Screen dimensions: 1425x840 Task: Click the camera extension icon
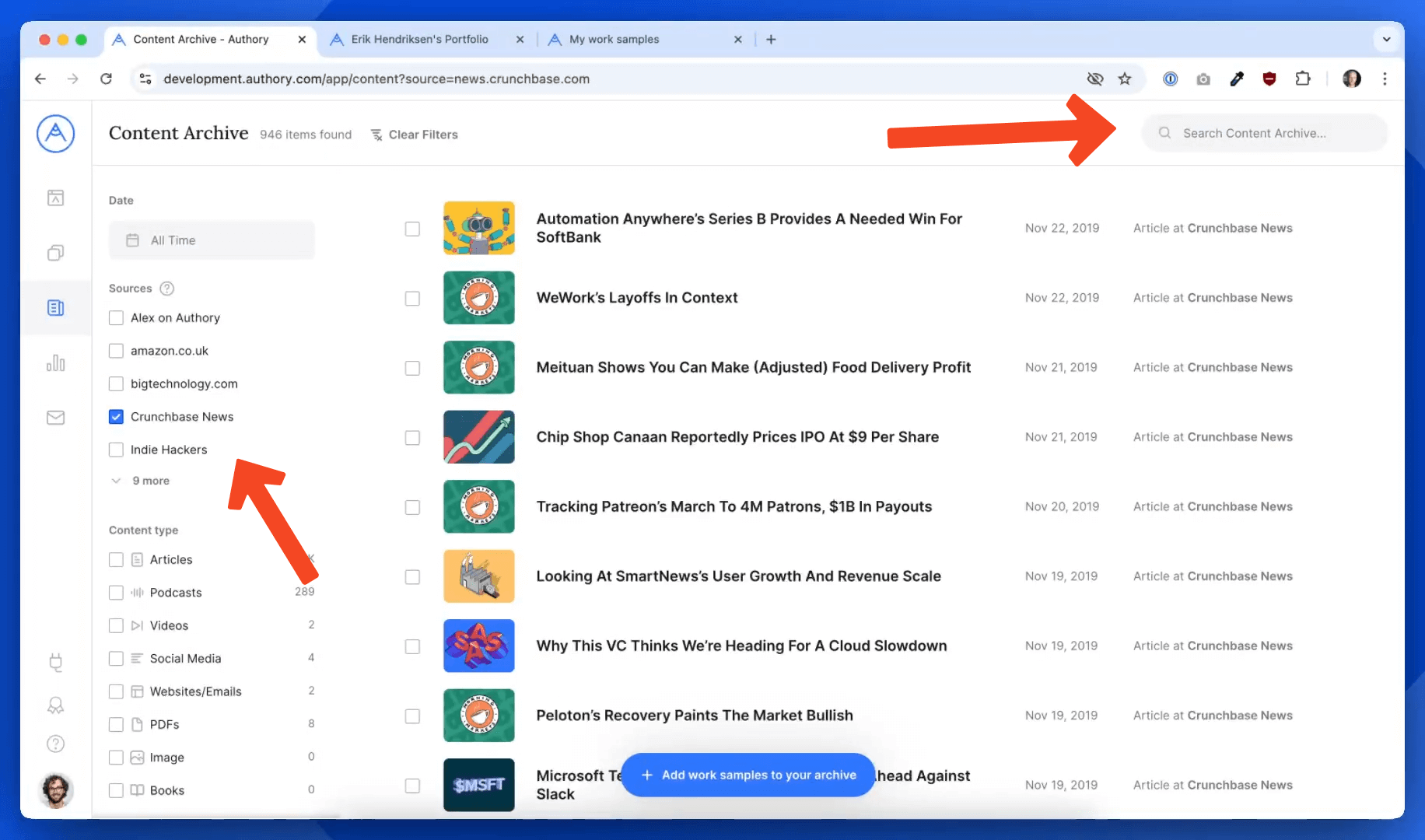point(1203,79)
